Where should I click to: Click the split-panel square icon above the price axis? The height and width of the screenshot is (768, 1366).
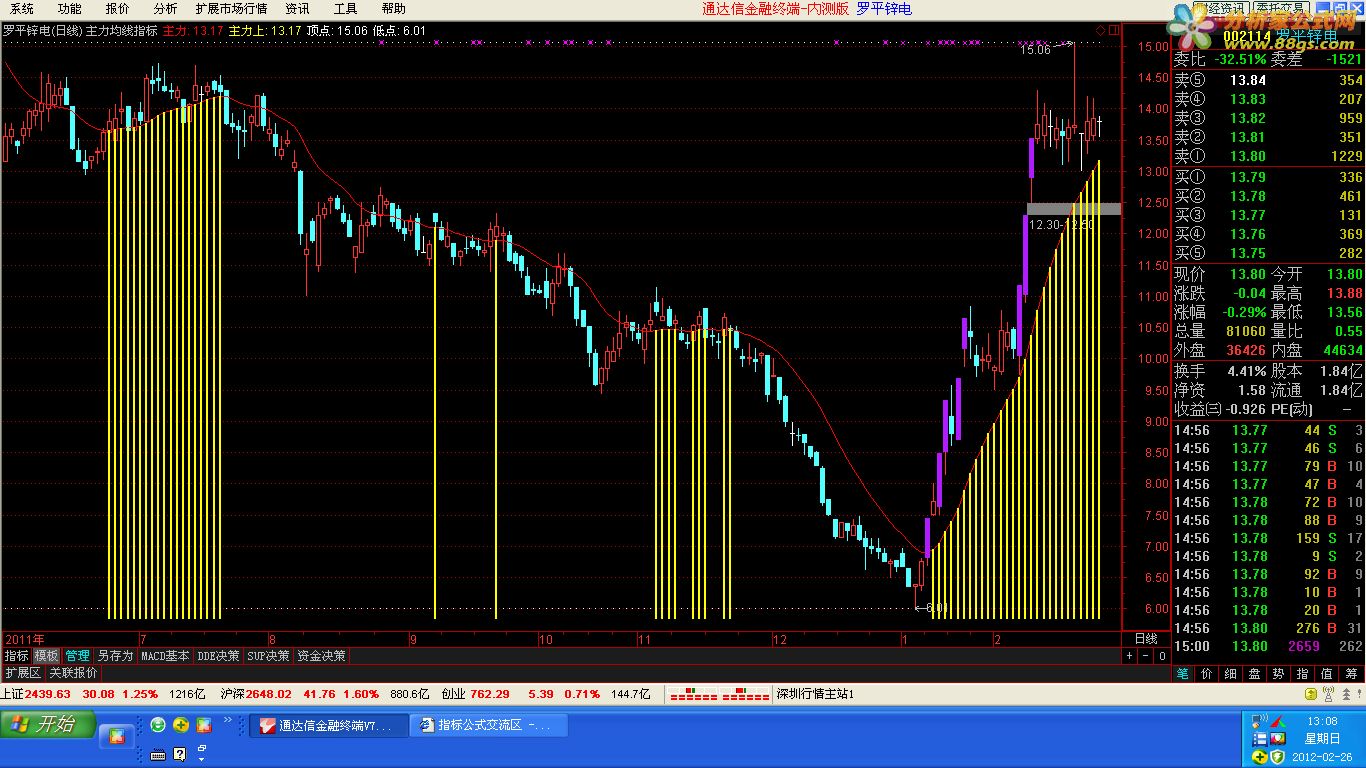point(1114,31)
